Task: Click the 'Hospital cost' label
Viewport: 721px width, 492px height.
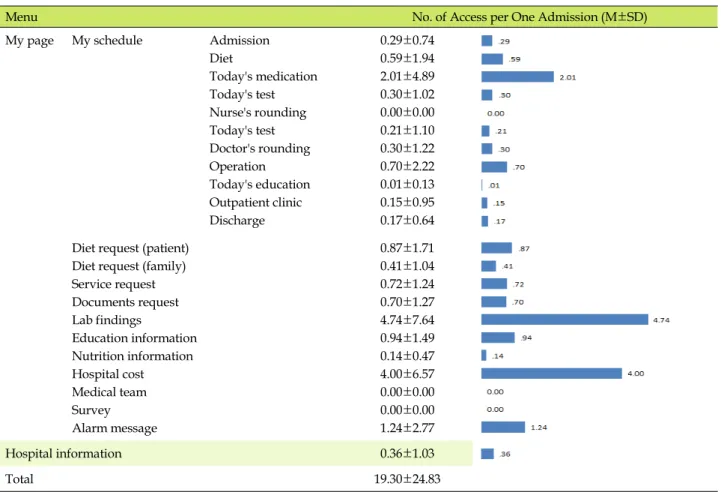Action: 108,374
